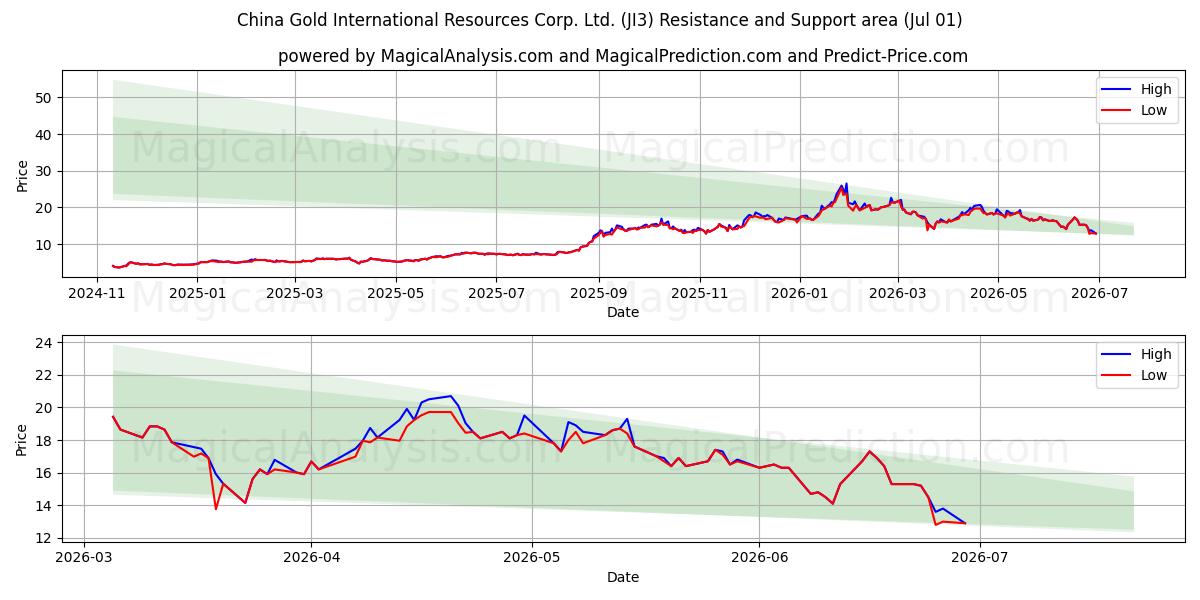Image resolution: width=1200 pixels, height=600 pixels.
Task: Click the chart title mentioning China Gold International
Action: pyautogui.click(x=600, y=20)
